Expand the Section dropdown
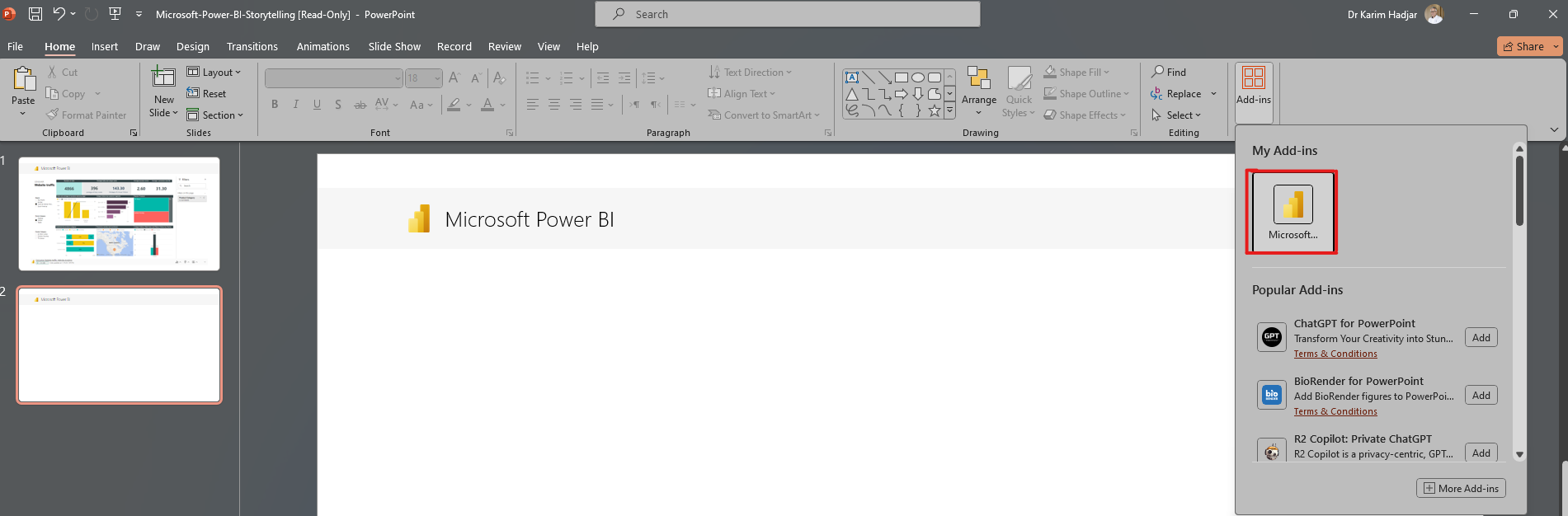The width and height of the screenshot is (1568, 516). [x=215, y=115]
